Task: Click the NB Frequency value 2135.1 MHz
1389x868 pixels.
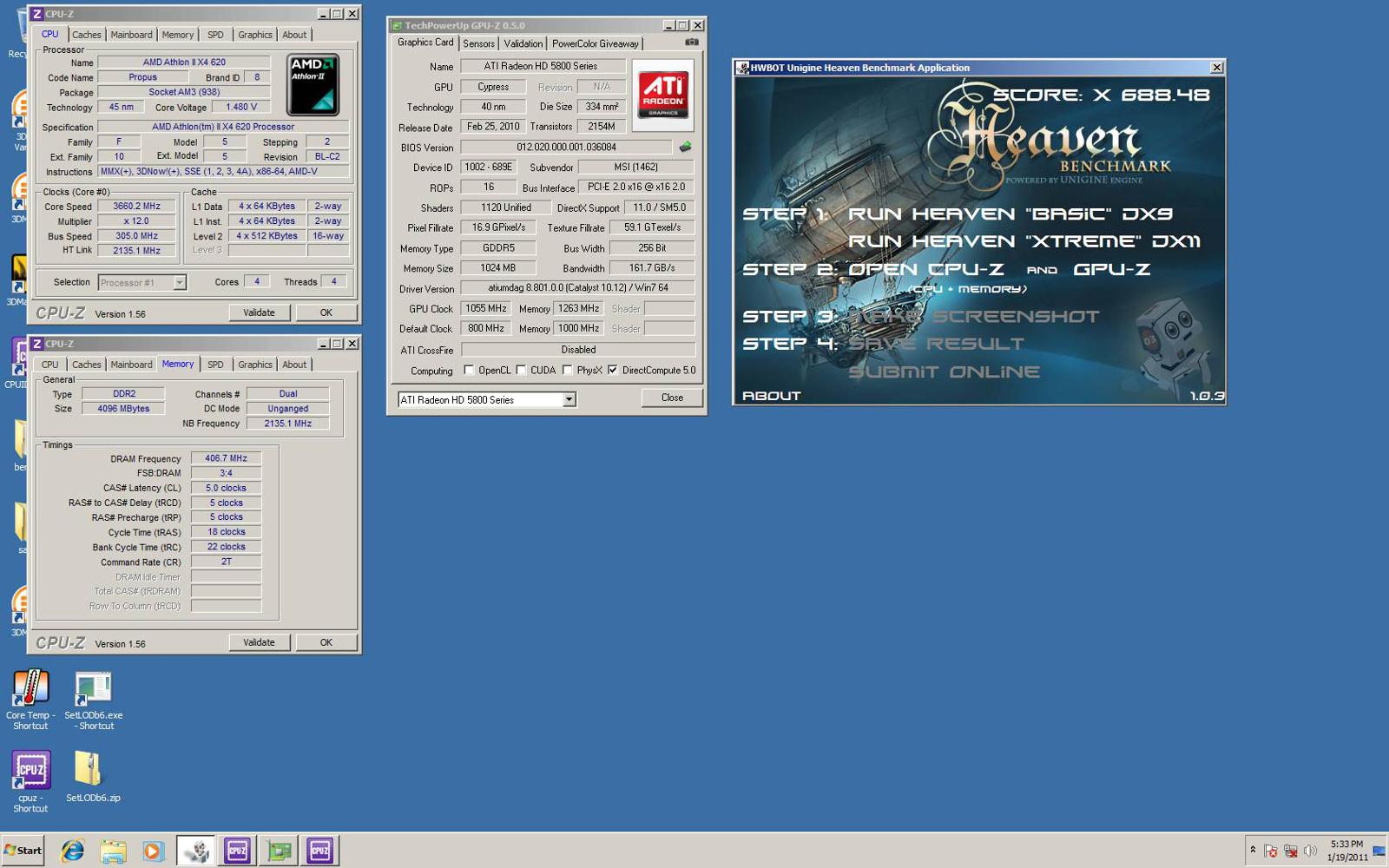Action: coord(287,424)
